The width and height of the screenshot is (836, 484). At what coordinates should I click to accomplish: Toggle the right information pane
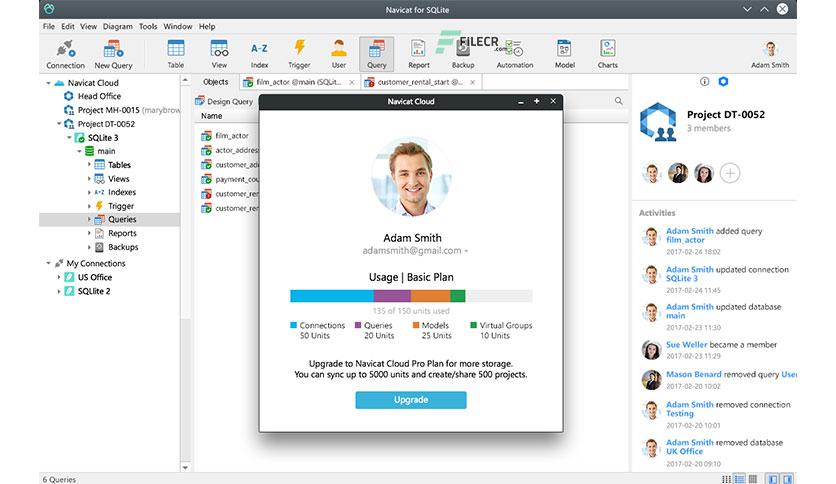tap(787, 479)
